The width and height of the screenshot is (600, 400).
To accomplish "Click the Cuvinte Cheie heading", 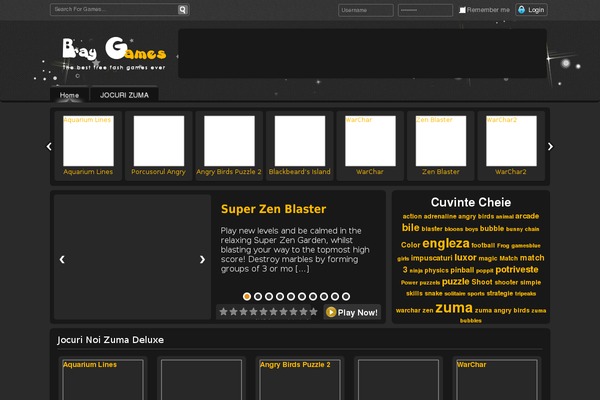I will [471, 202].
